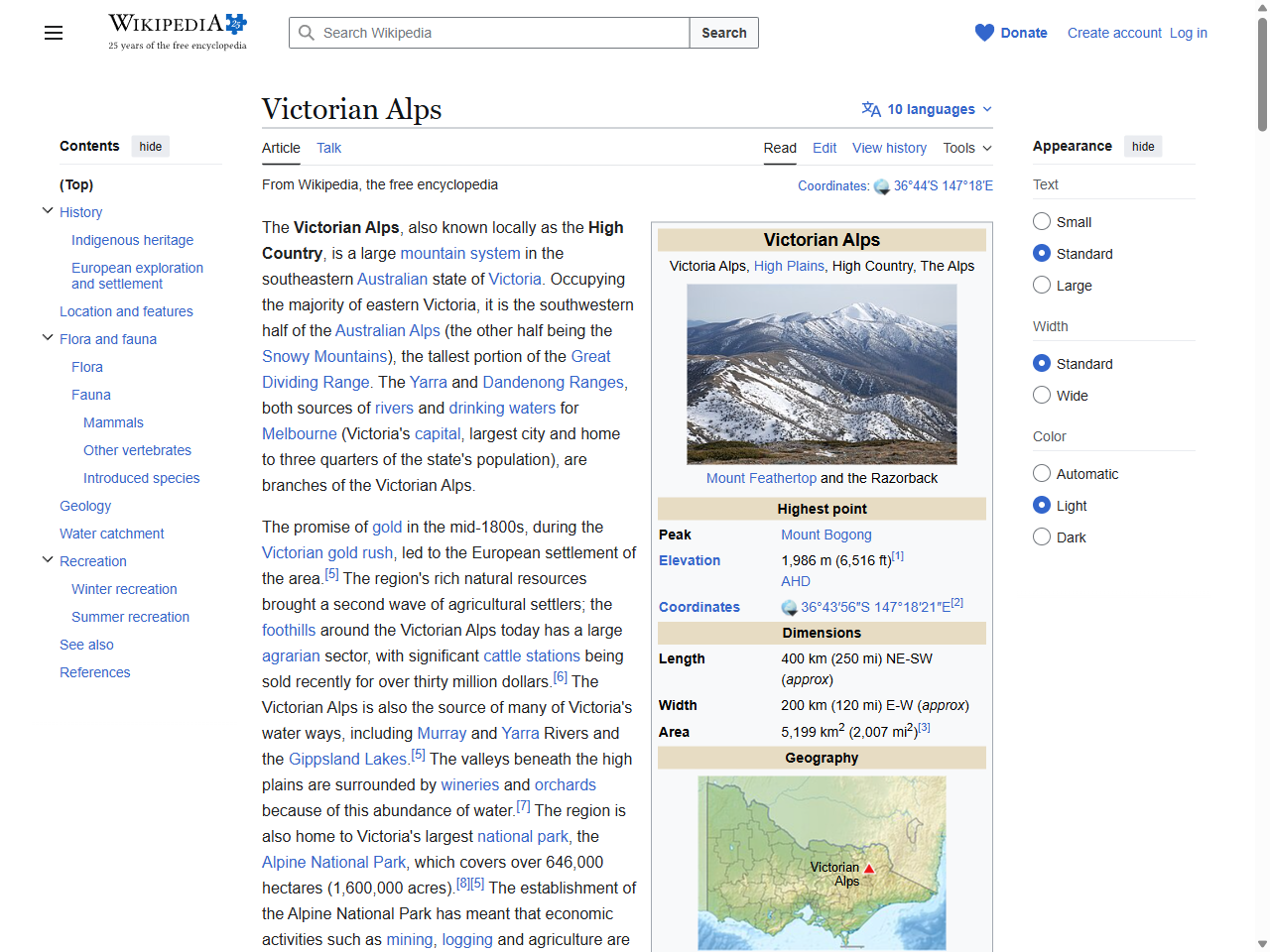Click the language translate icon
The height and width of the screenshot is (952, 1270).
coord(871,109)
